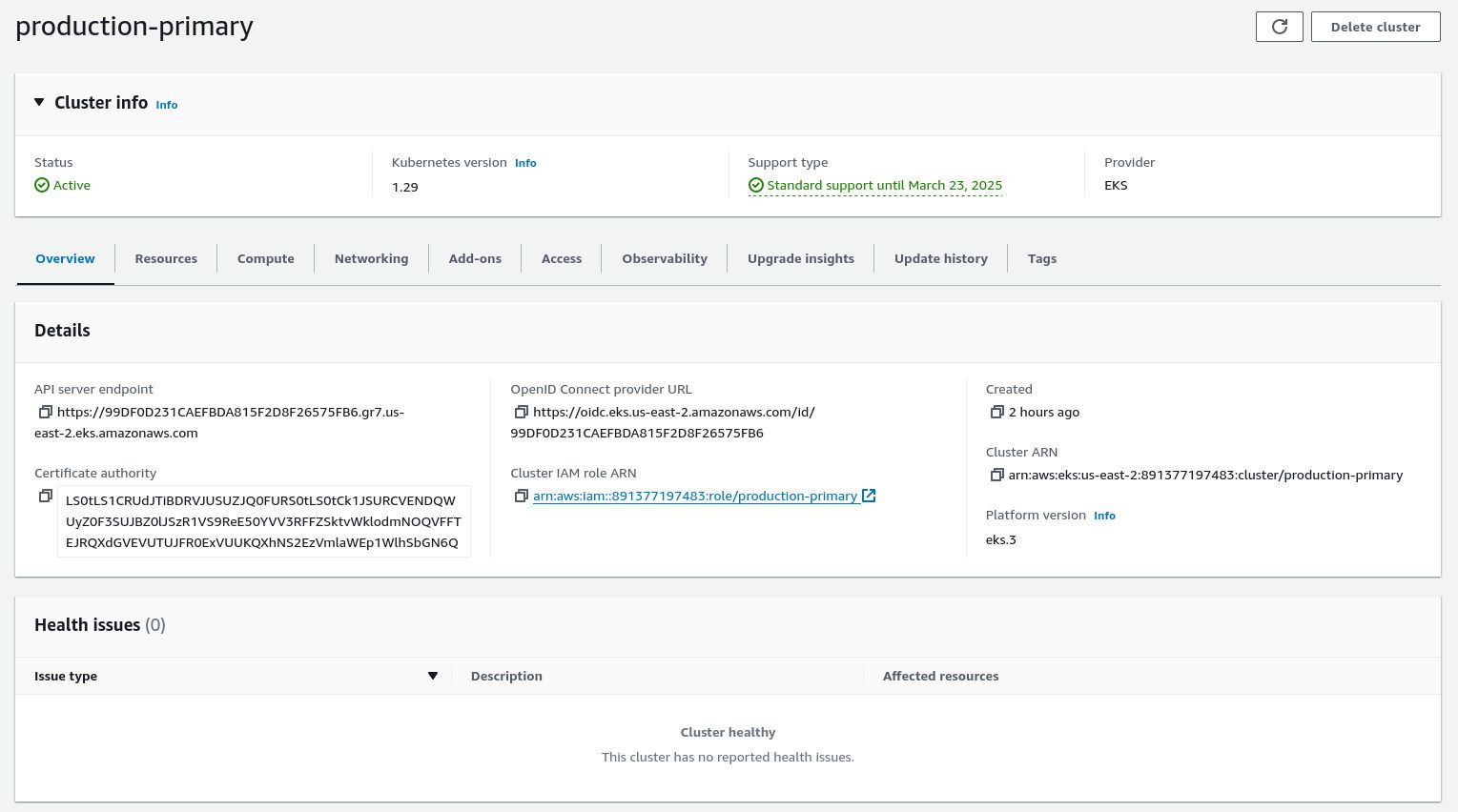Open Standard support until March 23, 2025 link

884,185
